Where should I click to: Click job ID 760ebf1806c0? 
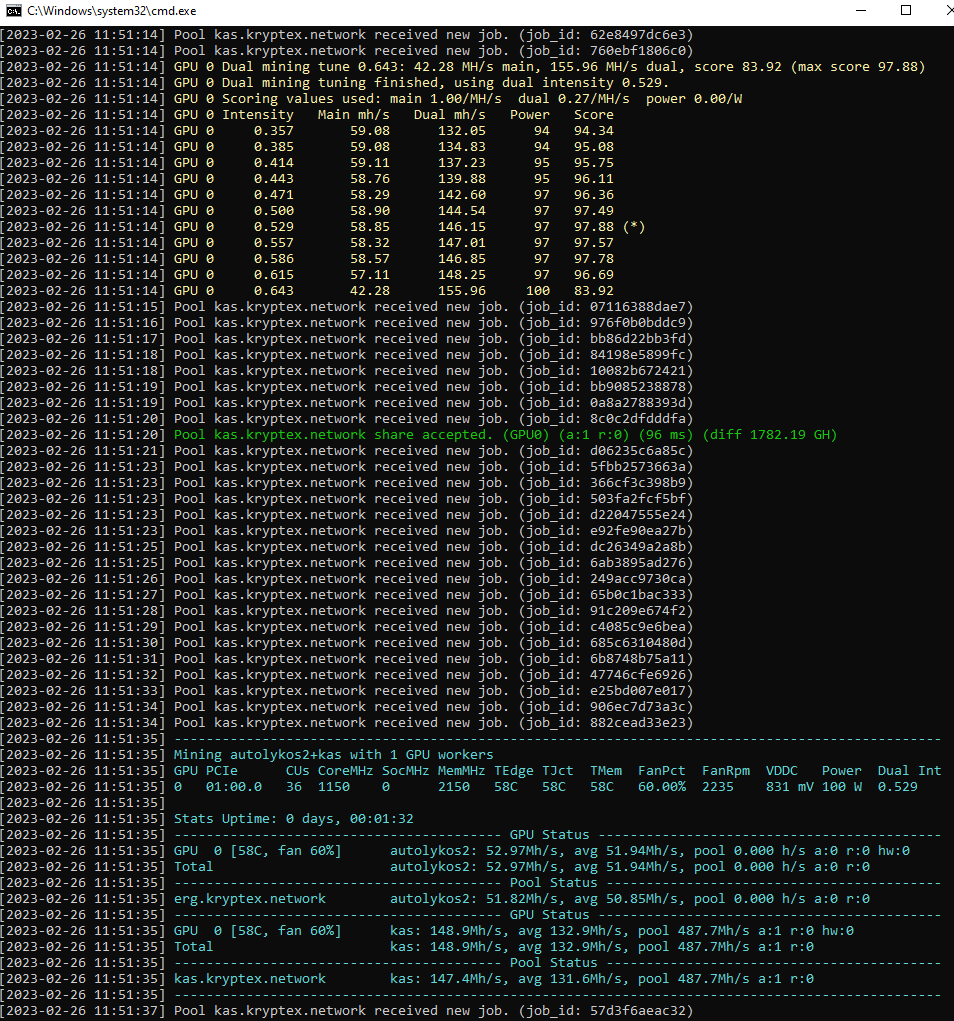click(x=638, y=51)
